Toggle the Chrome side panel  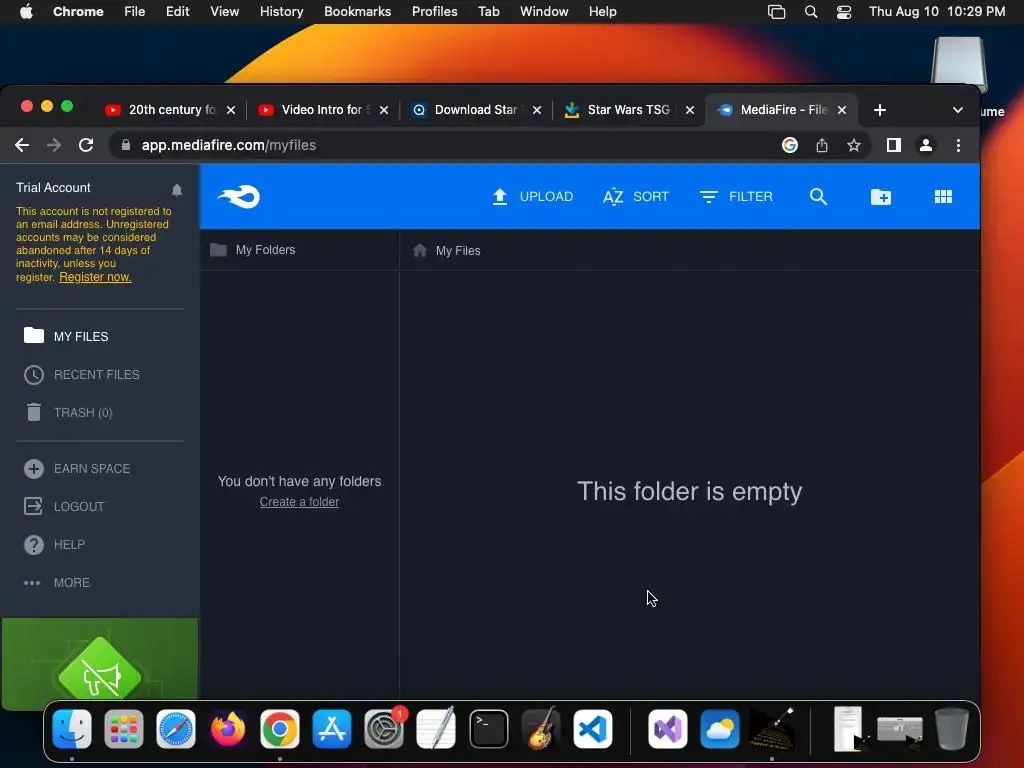click(893, 145)
